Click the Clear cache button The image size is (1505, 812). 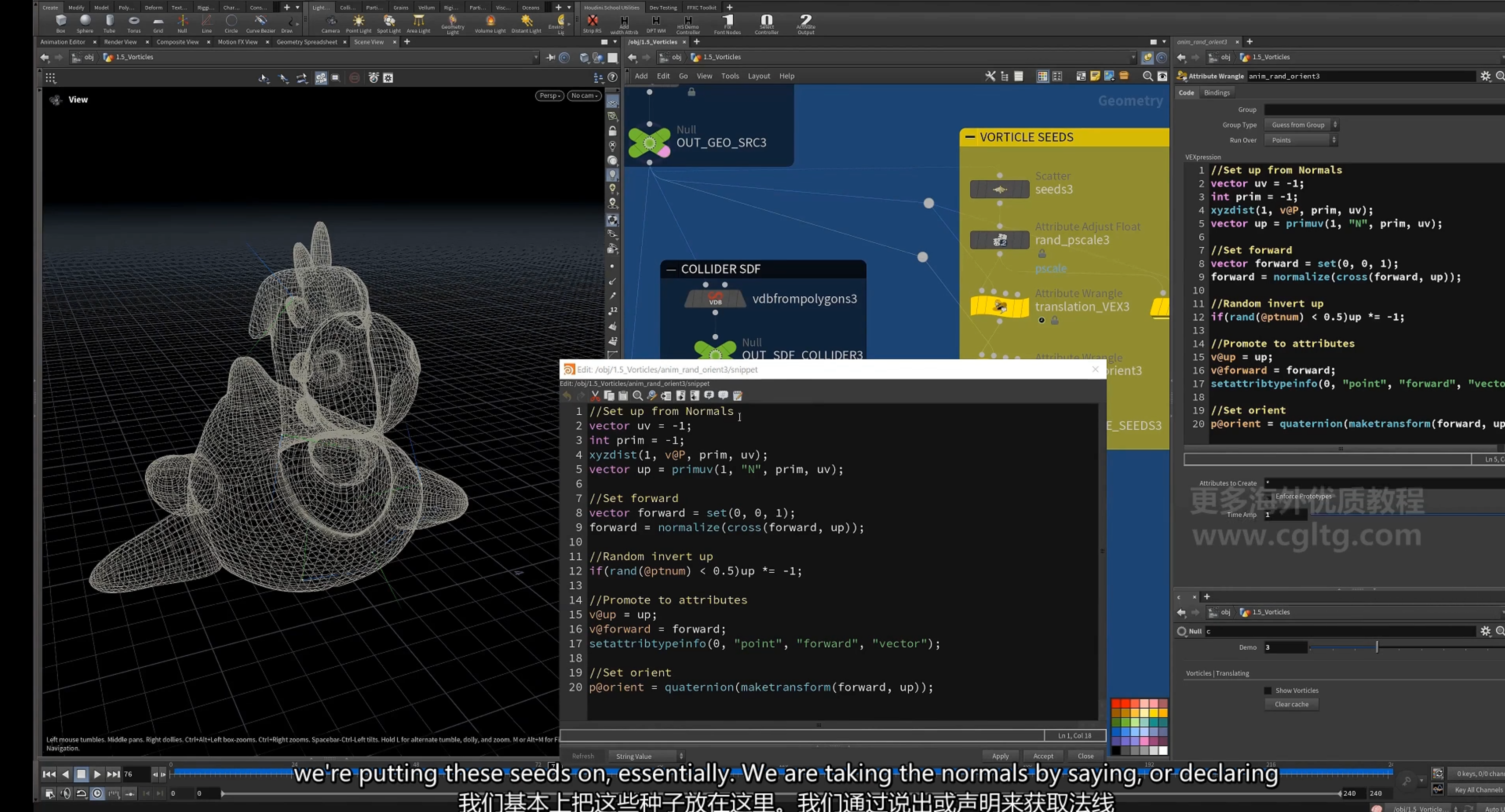click(1291, 704)
